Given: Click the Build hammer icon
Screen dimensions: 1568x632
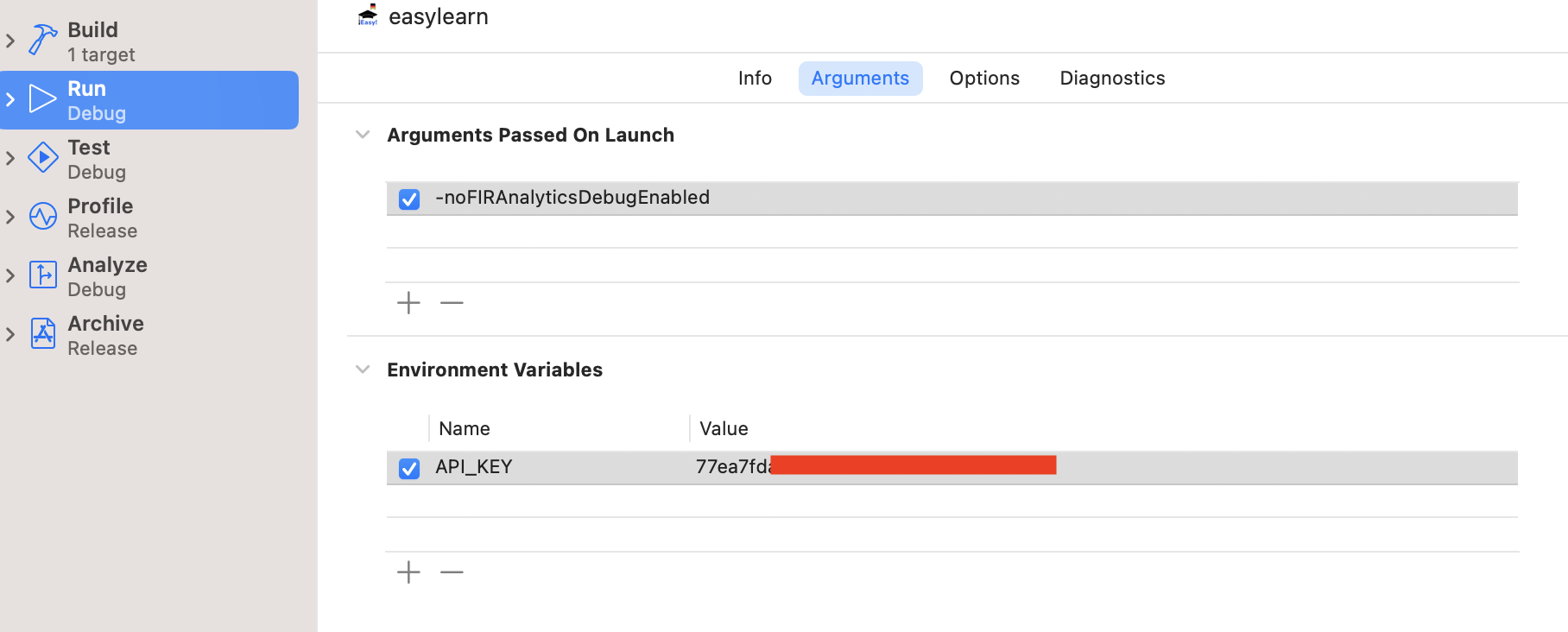Looking at the screenshot, I should pyautogui.click(x=42, y=40).
